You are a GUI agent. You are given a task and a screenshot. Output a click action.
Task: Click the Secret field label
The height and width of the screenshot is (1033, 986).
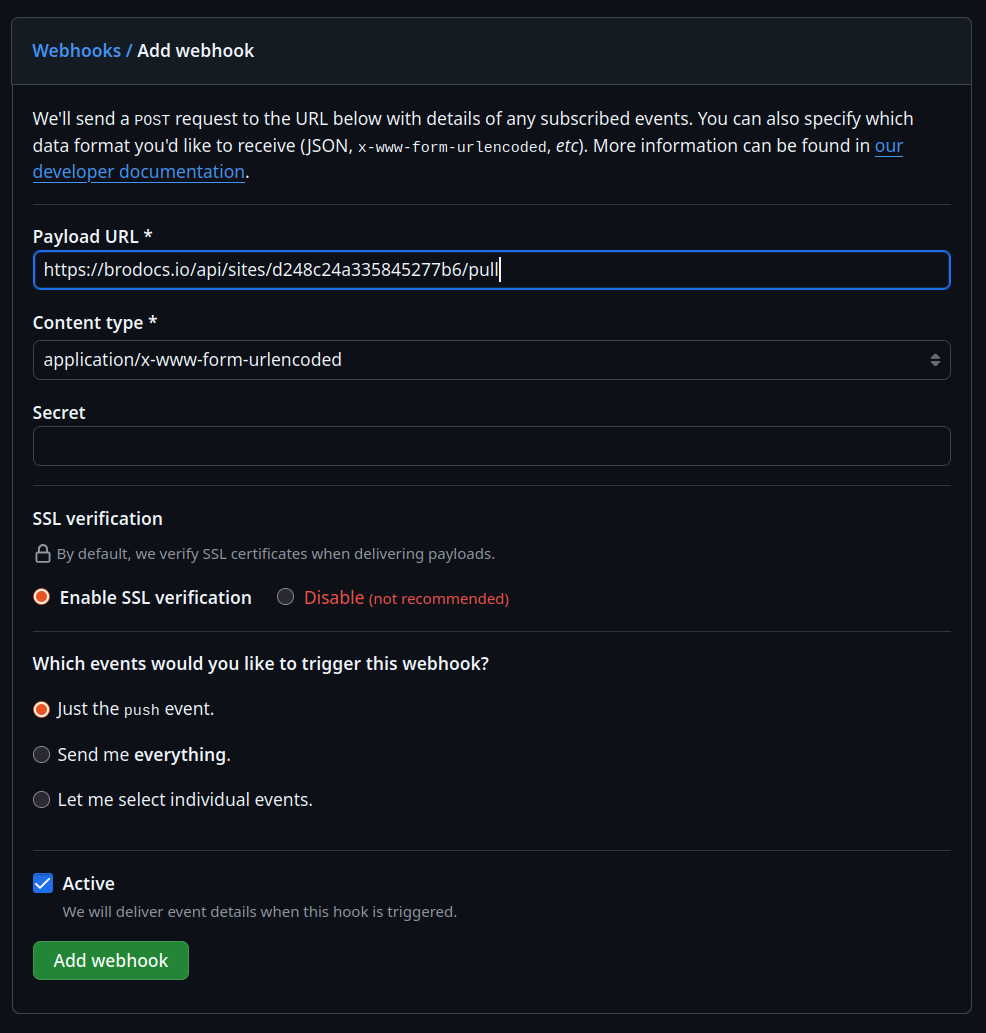pos(59,413)
